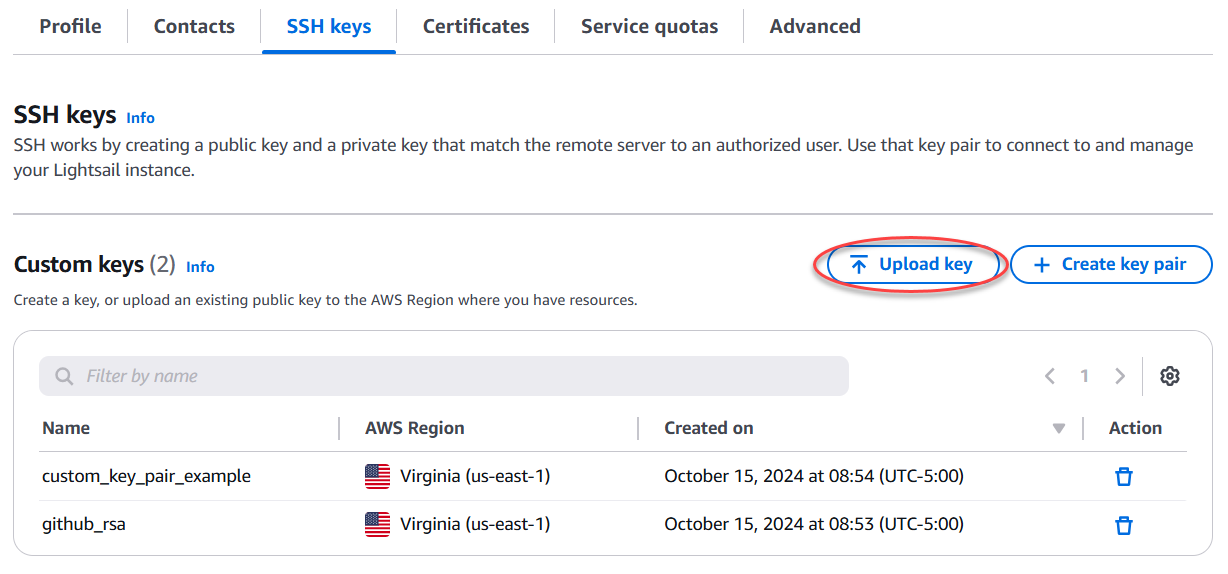Click the Create key pair button
The width and height of the screenshot is (1228, 574).
click(1111, 265)
